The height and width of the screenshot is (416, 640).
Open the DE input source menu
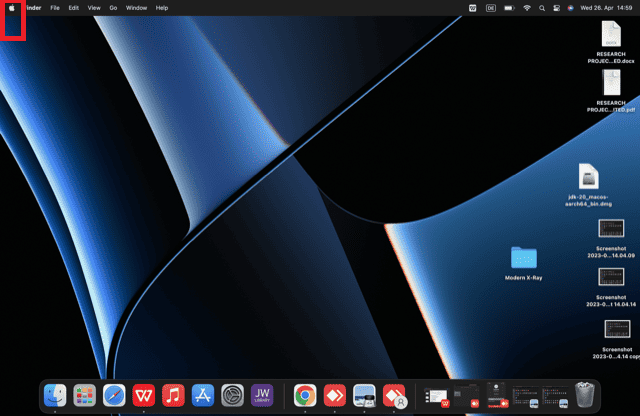click(x=491, y=7)
